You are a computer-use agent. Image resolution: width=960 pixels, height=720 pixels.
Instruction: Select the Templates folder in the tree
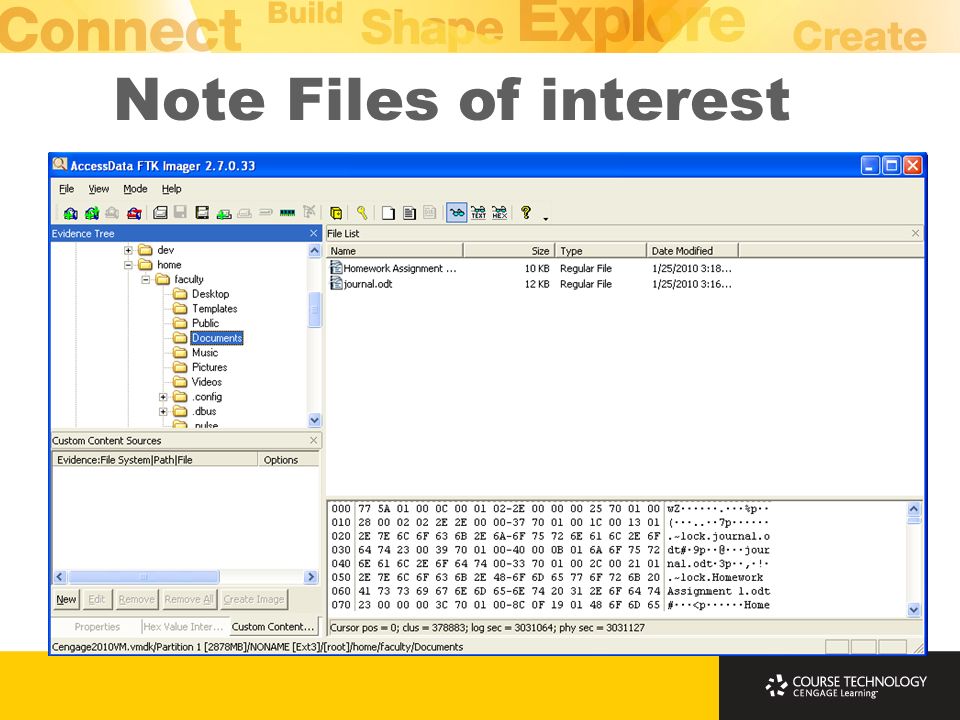214,309
